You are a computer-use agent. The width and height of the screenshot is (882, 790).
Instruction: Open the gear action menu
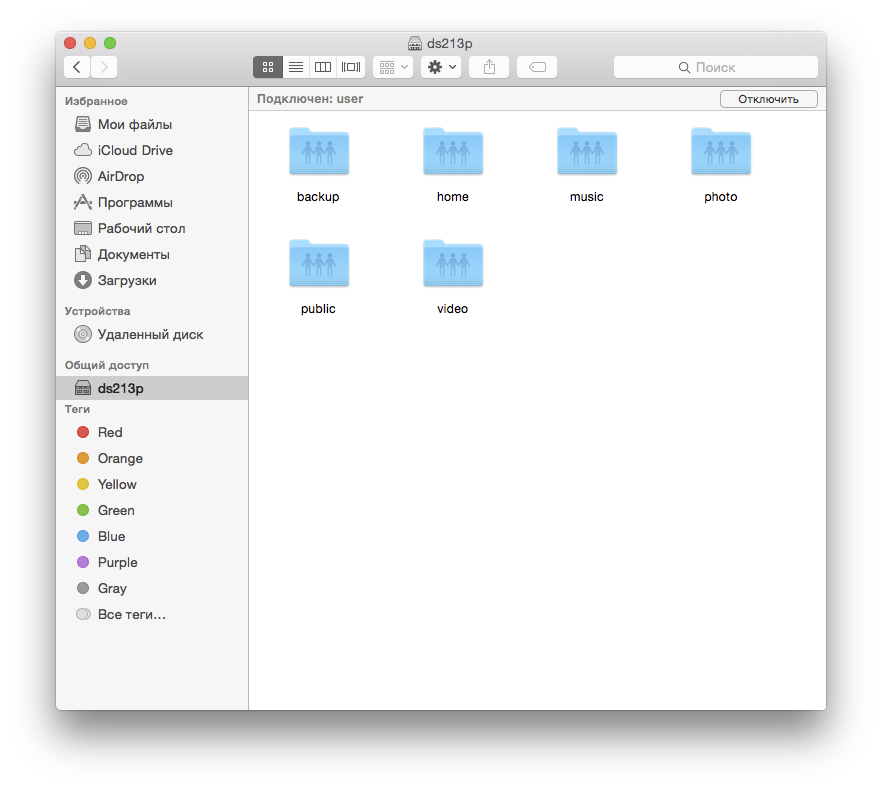click(x=441, y=67)
